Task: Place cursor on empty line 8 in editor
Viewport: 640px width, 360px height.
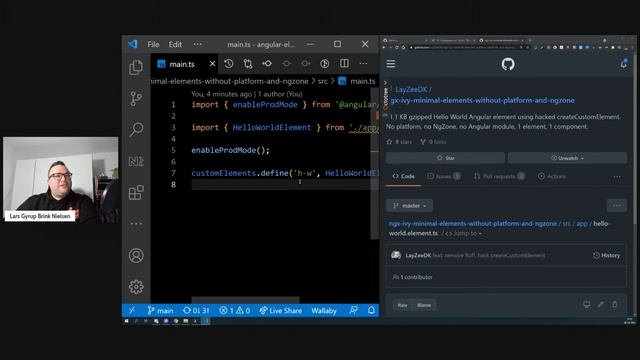Action: pos(282,184)
